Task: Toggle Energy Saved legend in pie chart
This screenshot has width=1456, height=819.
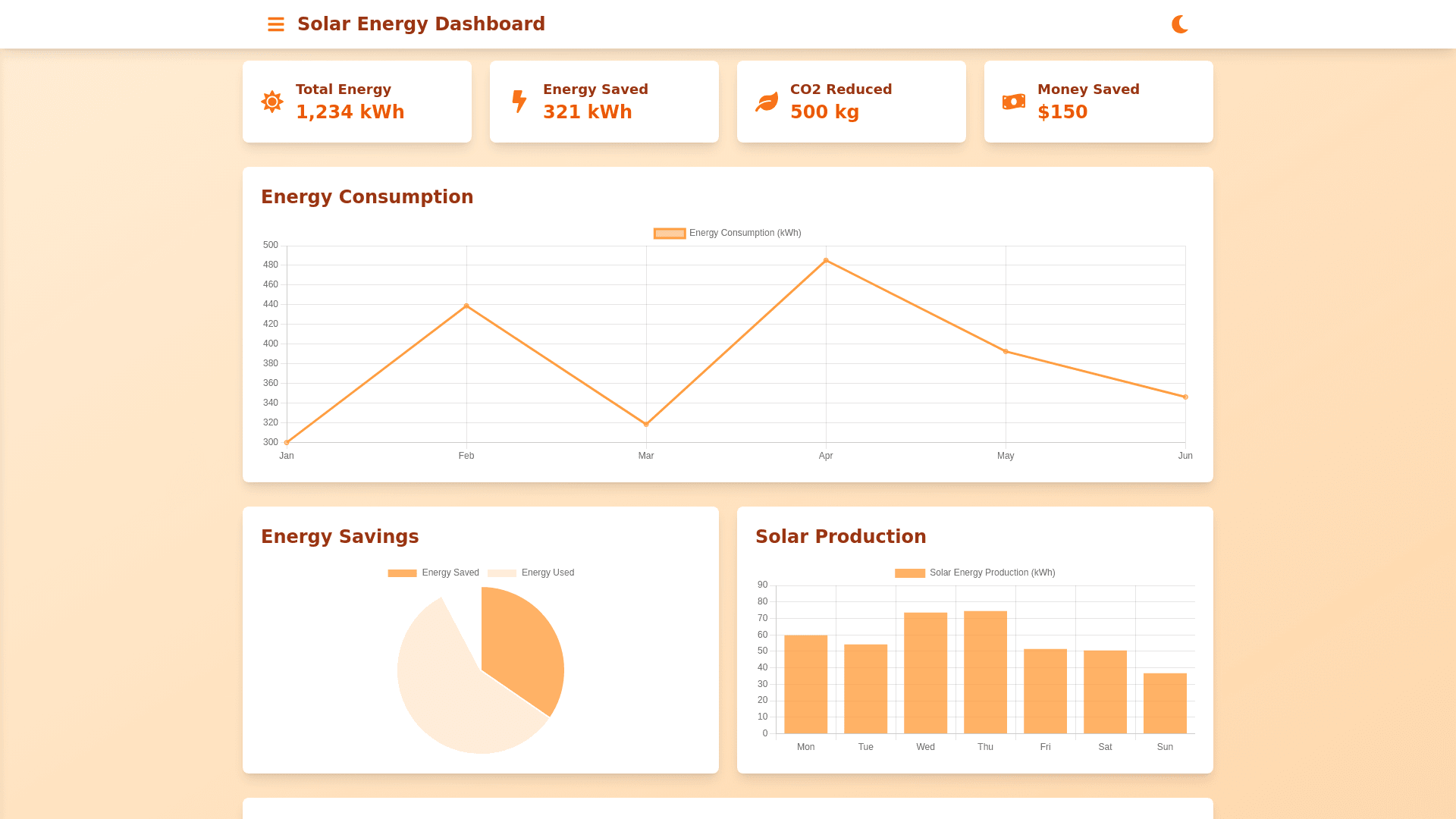Action: pyautogui.click(x=434, y=573)
